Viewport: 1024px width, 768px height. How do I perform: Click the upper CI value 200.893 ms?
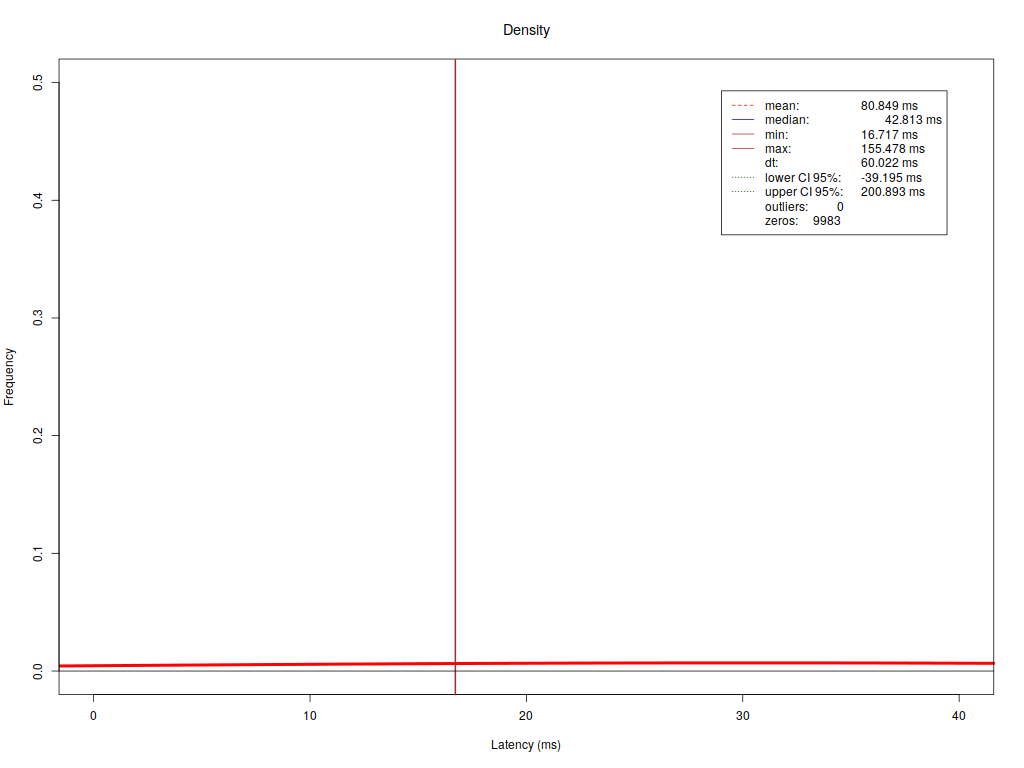(x=893, y=192)
